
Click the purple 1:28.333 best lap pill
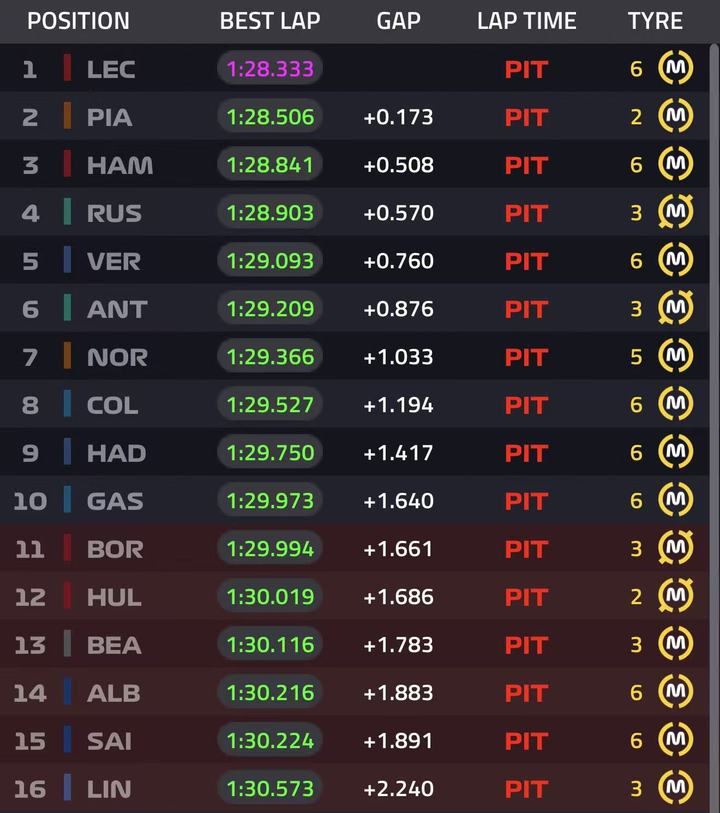tap(270, 68)
